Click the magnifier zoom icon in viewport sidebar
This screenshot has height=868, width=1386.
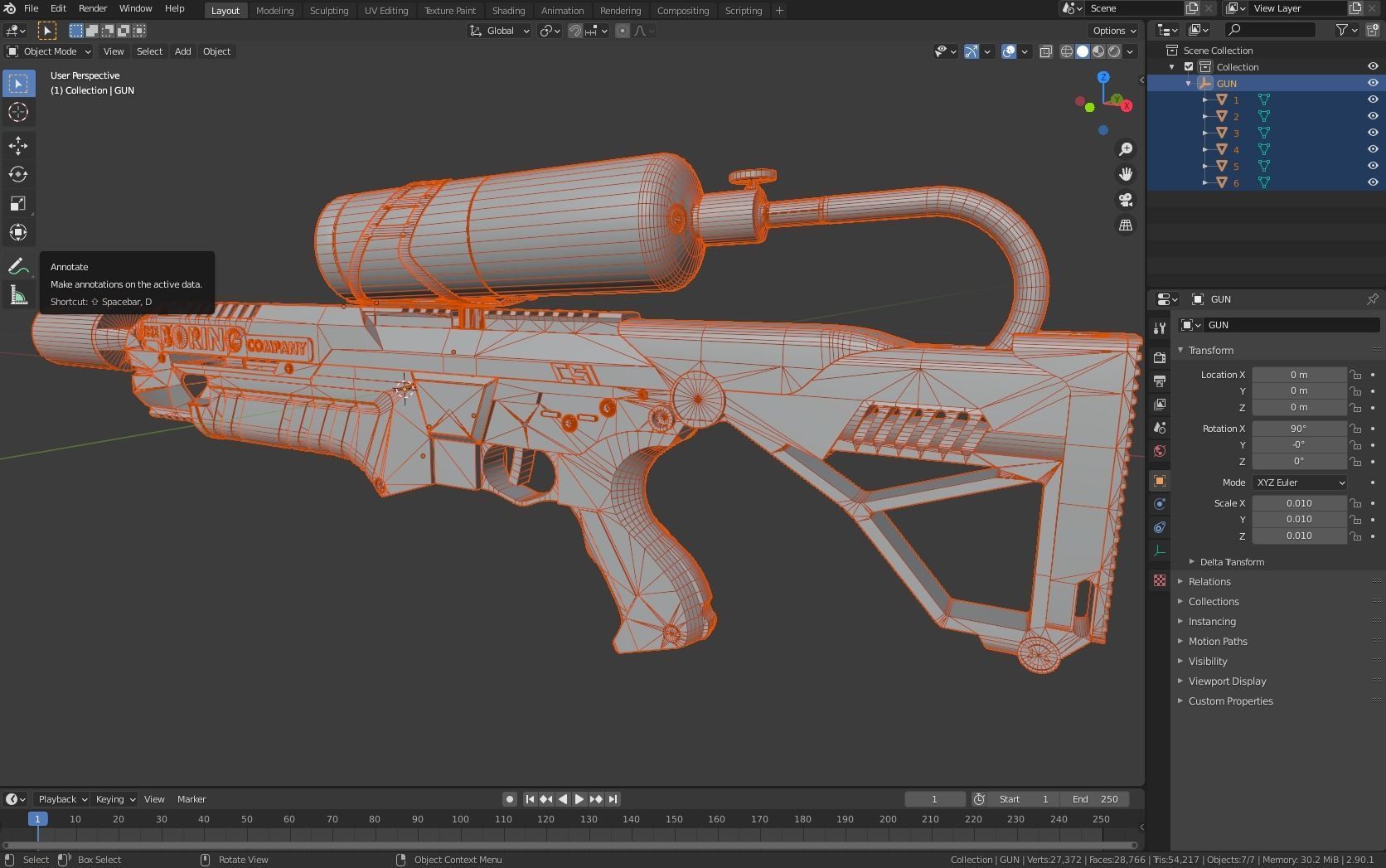coord(1125,148)
